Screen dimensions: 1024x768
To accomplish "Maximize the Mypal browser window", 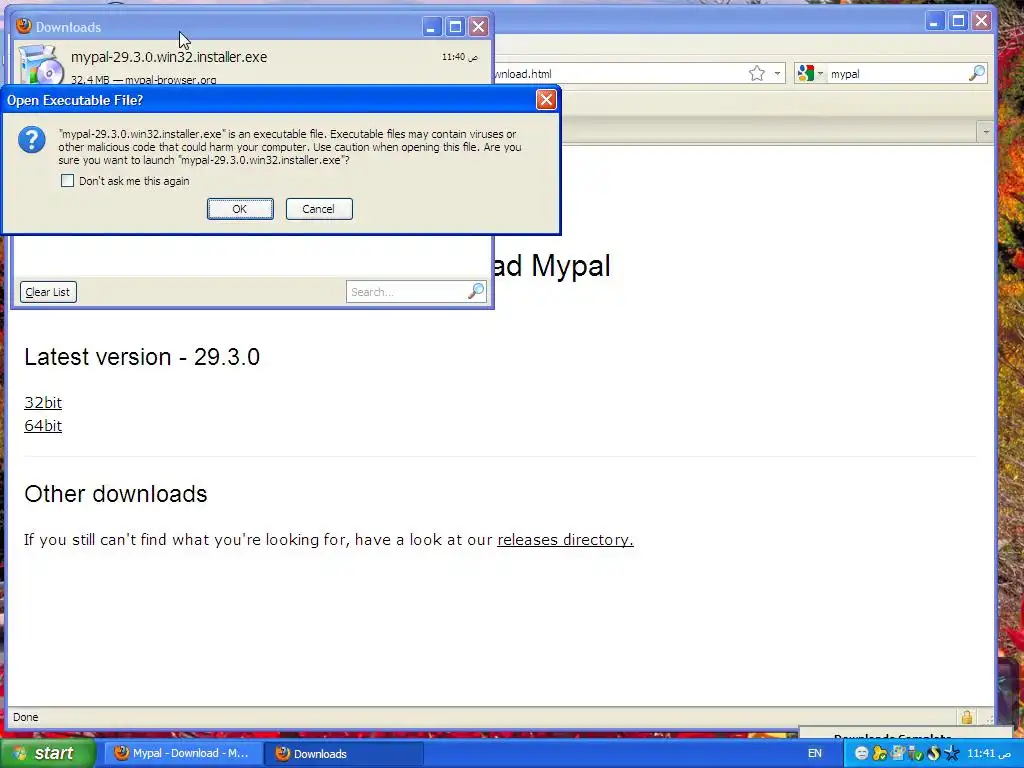I will (x=958, y=21).
